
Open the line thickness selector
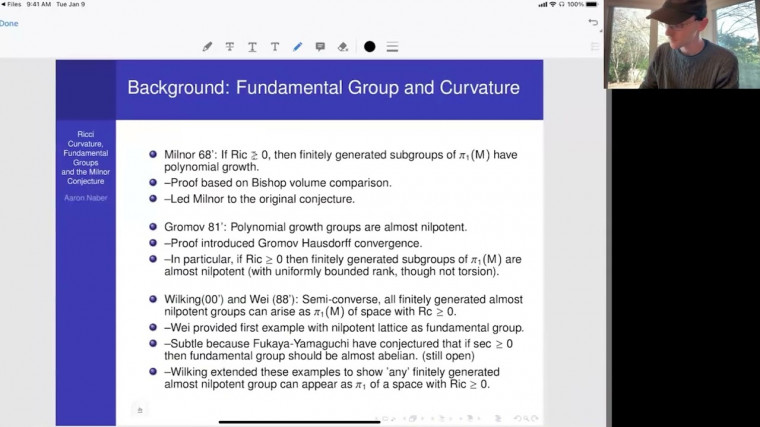coord(392,47)
